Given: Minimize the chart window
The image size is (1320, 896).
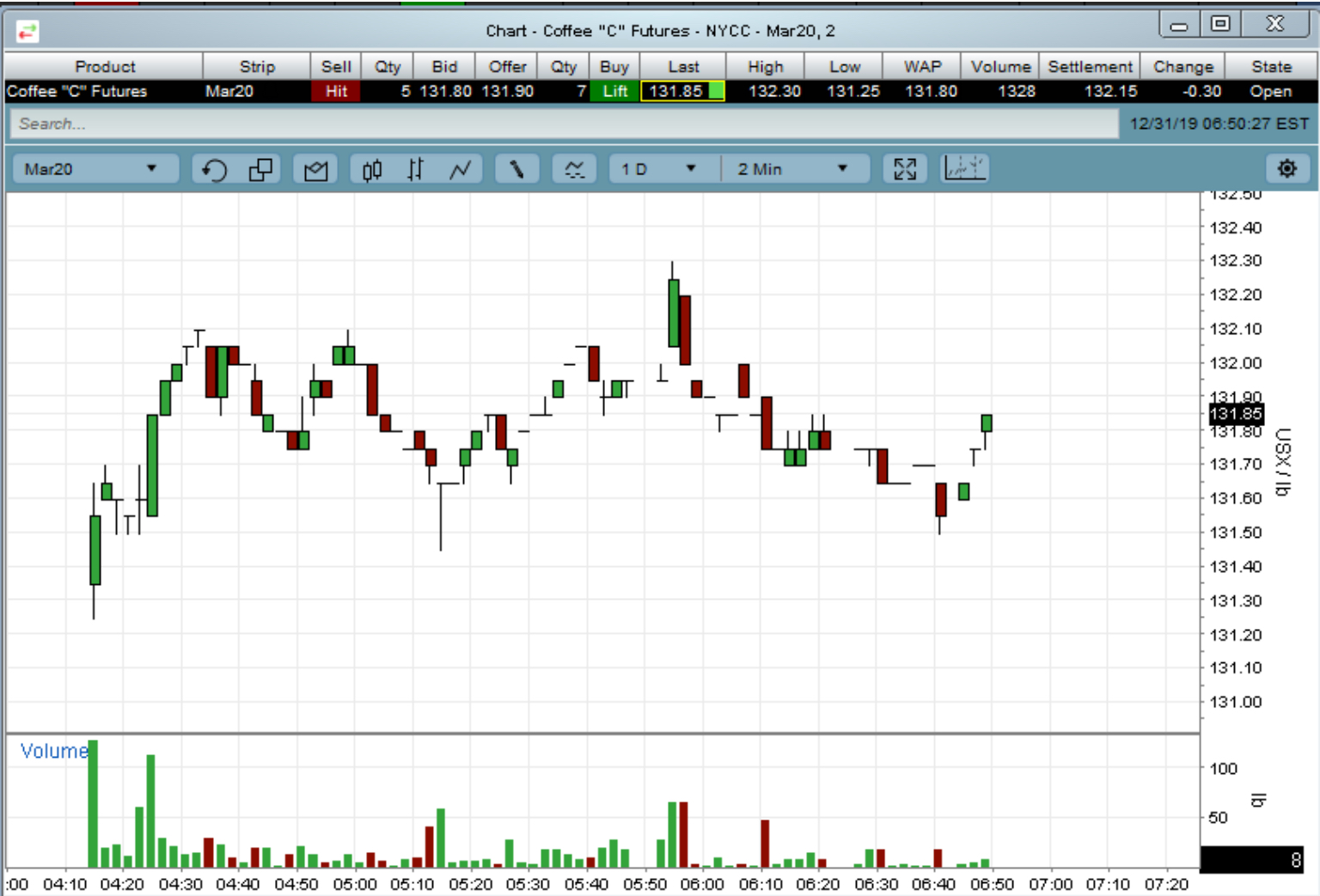Looking at the screenshot, I should (1179, 25).
